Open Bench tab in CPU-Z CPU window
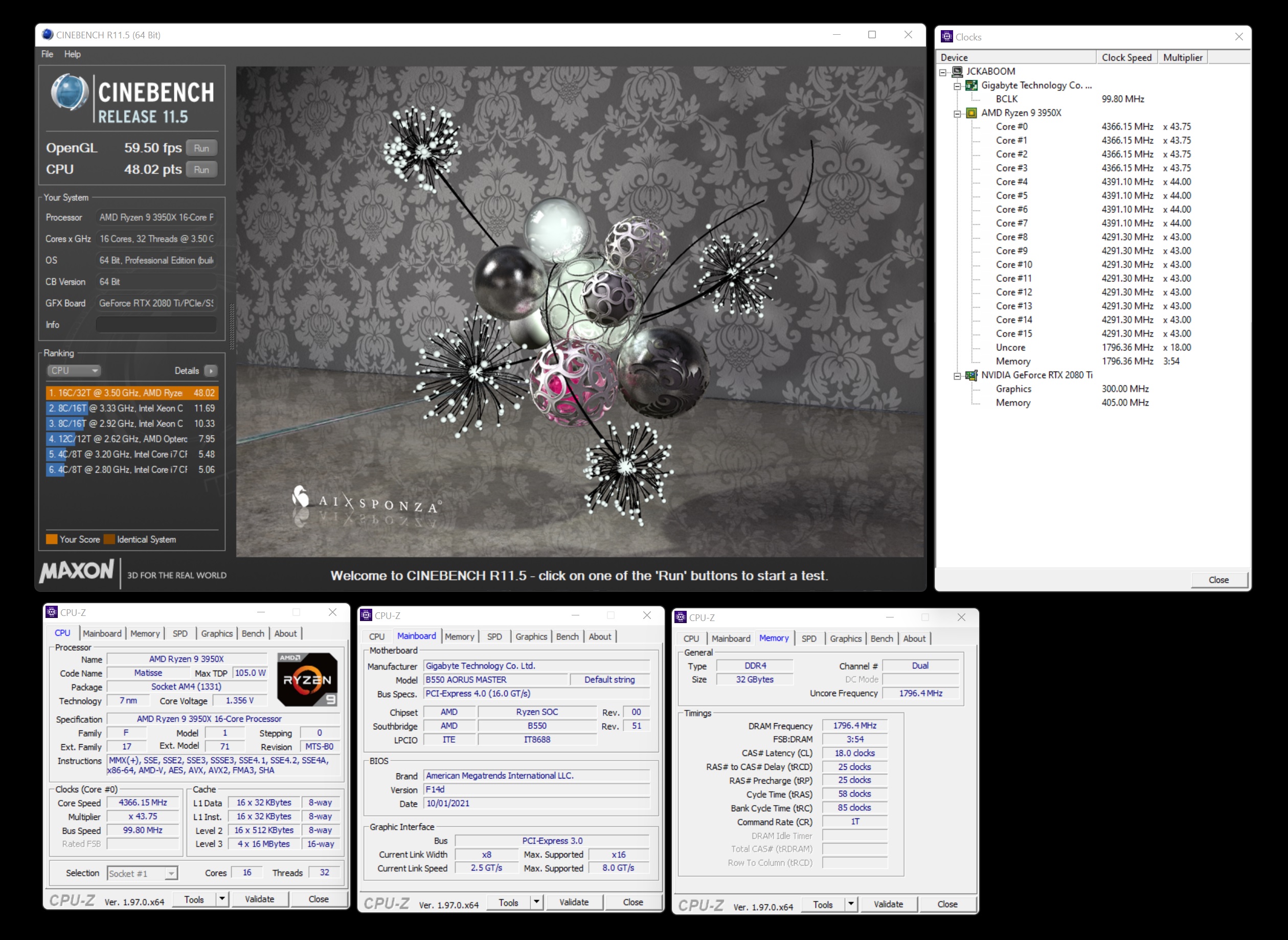1288x940 pixels. (253, 633)
